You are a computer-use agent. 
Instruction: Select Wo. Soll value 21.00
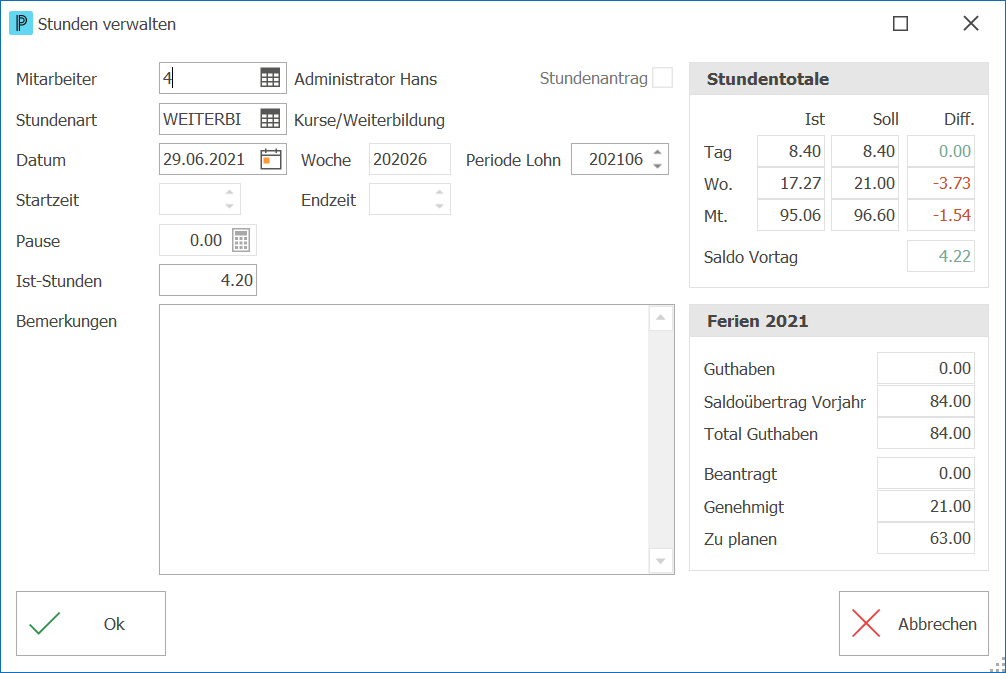click(865, 183)
